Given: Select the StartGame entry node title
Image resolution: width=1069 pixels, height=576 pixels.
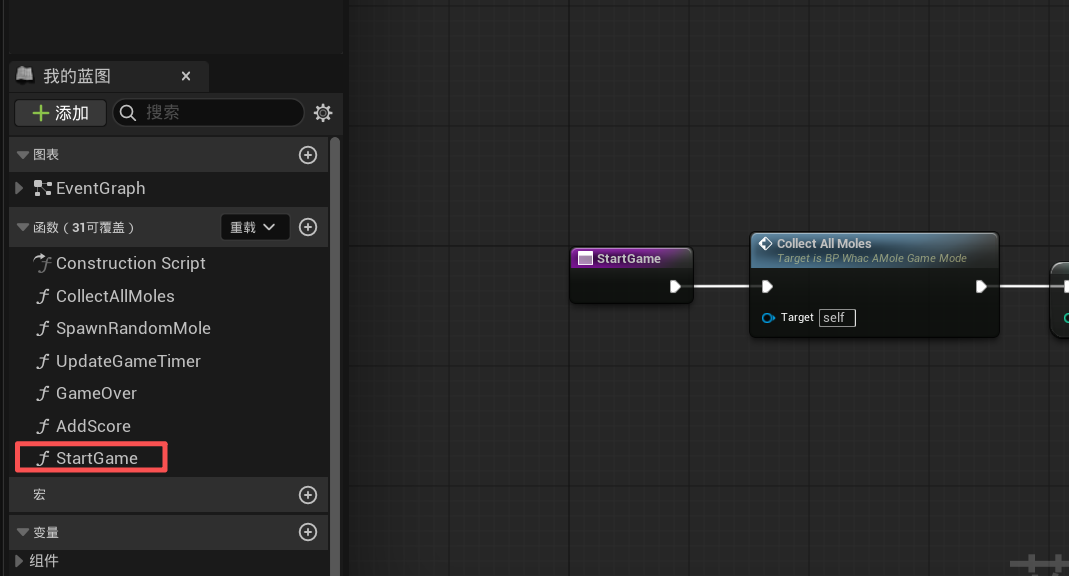Looking at the screenshot, I should (x=629, y=258).
